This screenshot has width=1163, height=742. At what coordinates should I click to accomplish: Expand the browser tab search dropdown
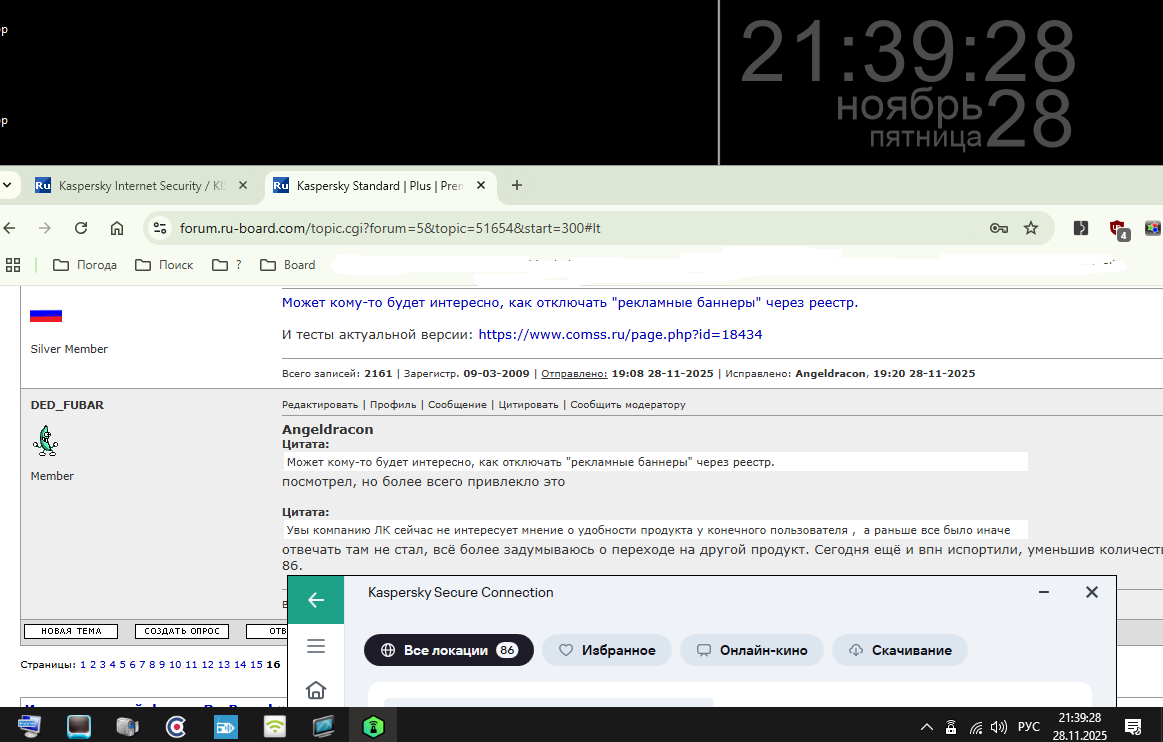(7, 186)
